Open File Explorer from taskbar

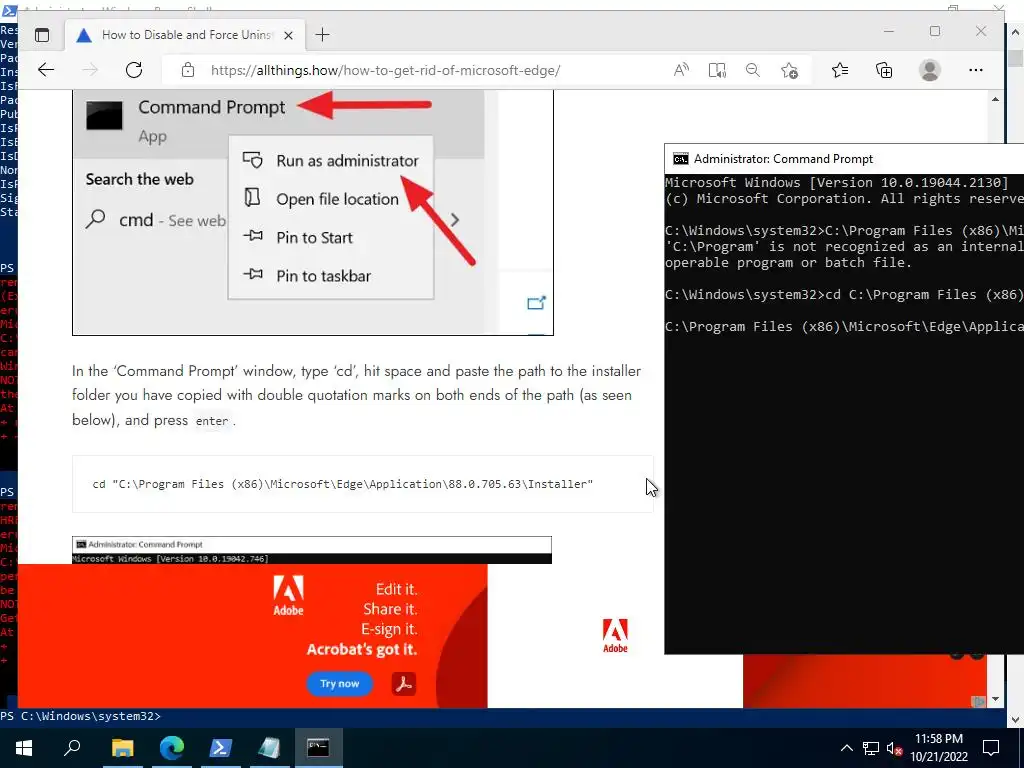[122, 748]
